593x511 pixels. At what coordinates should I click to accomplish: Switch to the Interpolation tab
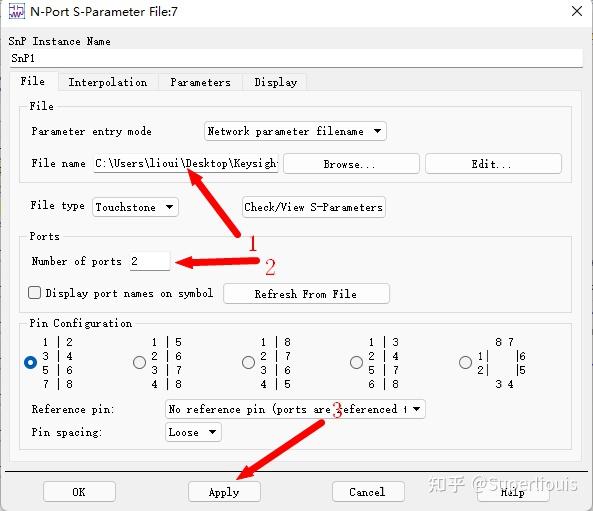pyautogui.click(x=108, y=82)
